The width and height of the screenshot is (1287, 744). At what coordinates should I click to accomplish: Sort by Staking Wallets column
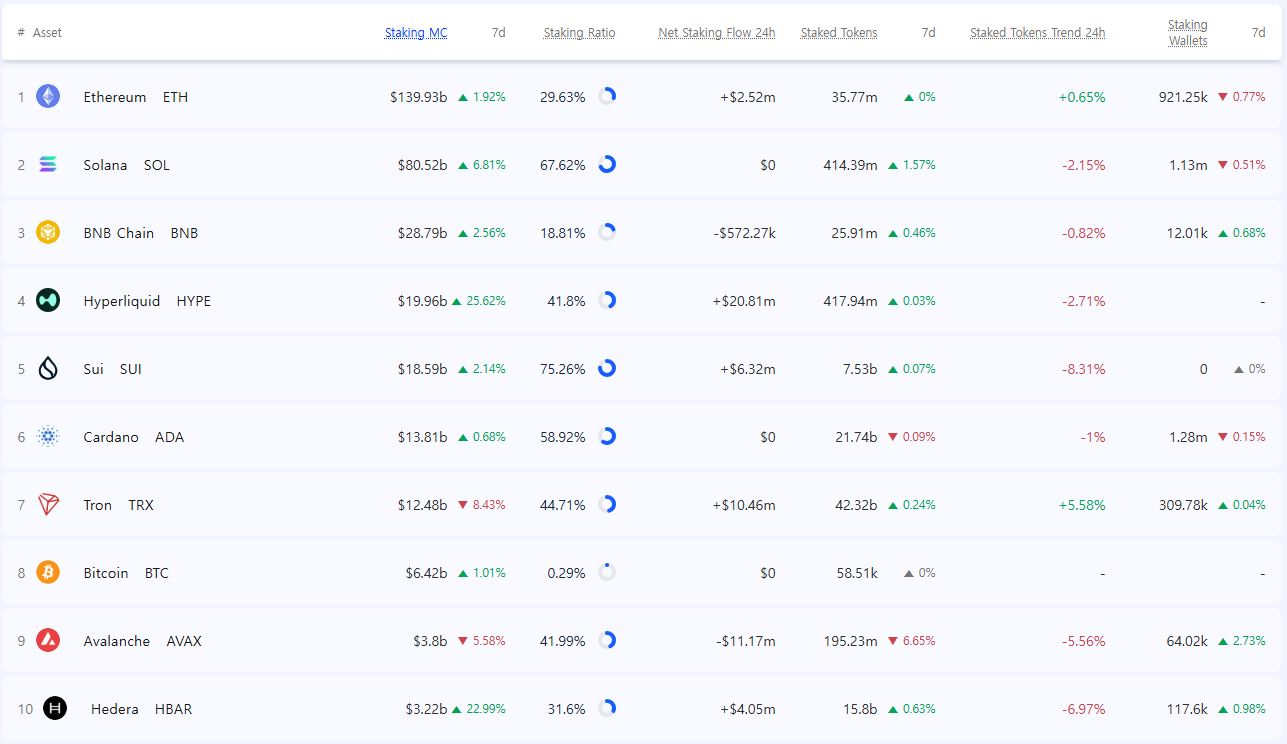[1187, 33]
